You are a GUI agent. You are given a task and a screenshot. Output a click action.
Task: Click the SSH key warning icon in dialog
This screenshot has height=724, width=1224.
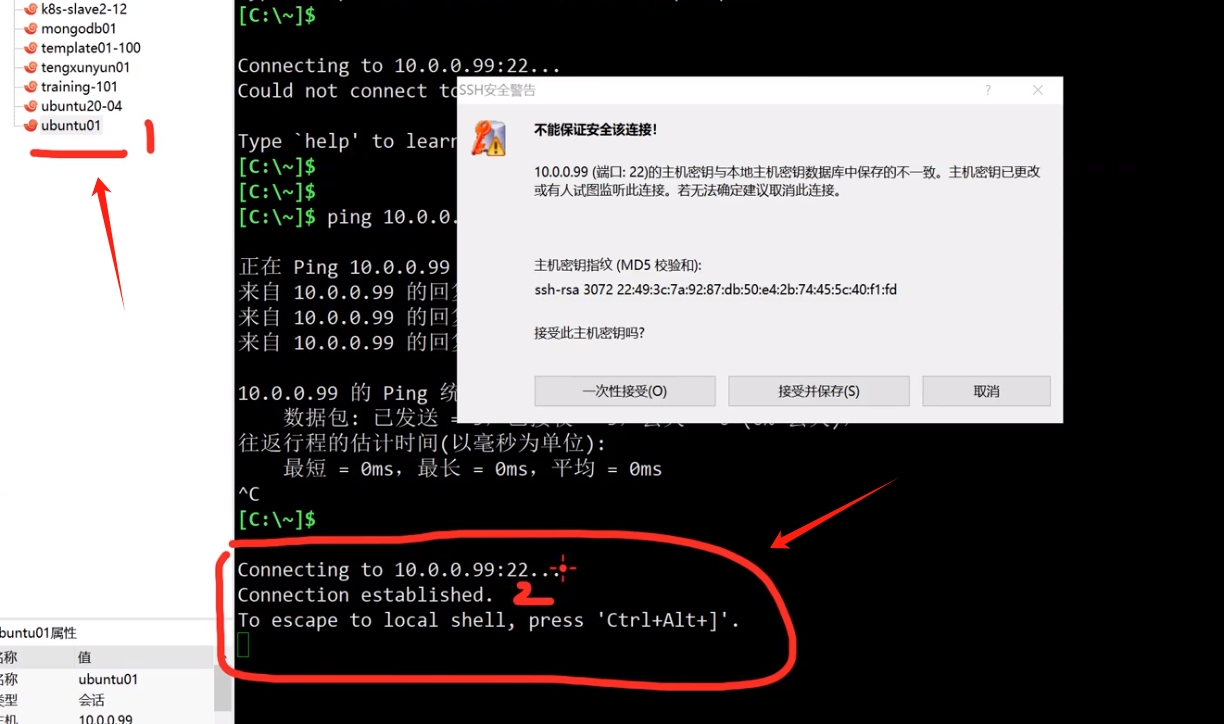[490, 138]
